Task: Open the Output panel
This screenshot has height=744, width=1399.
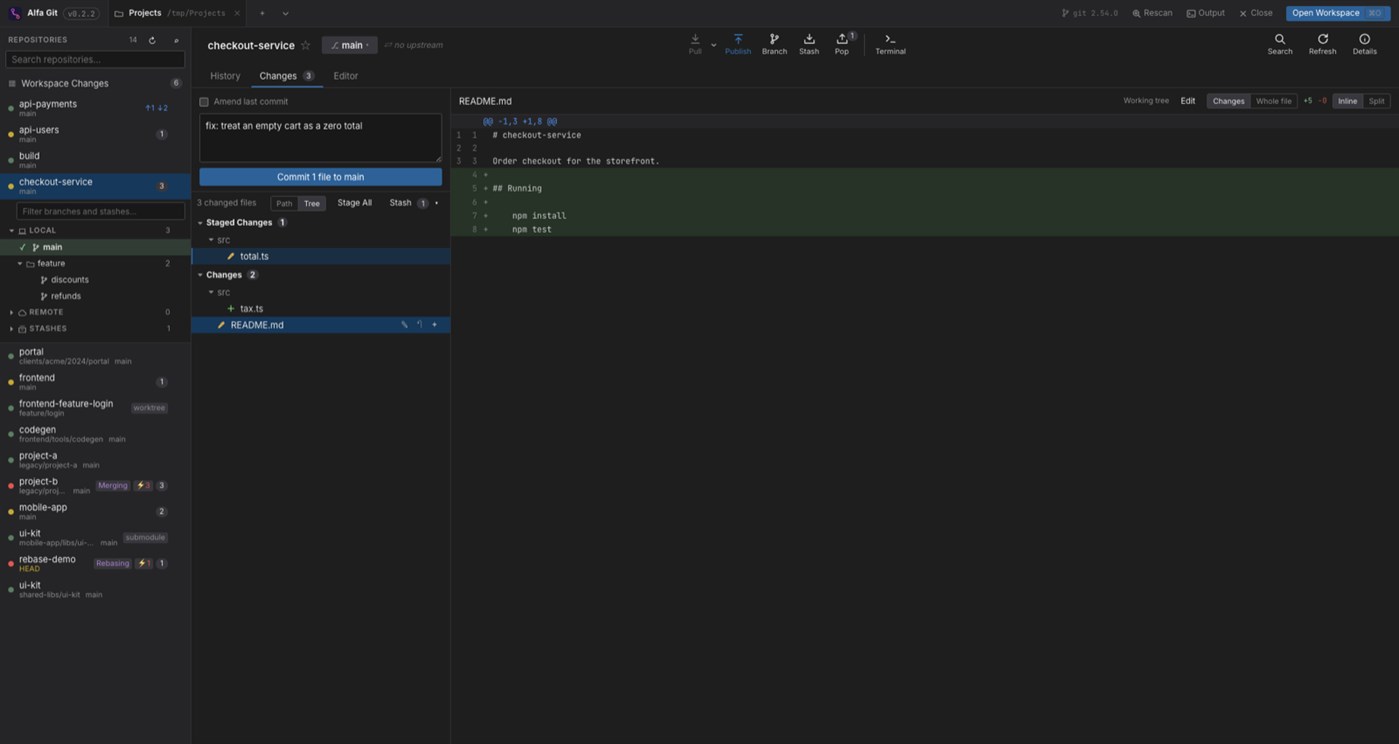Action: pos(1205,13)
